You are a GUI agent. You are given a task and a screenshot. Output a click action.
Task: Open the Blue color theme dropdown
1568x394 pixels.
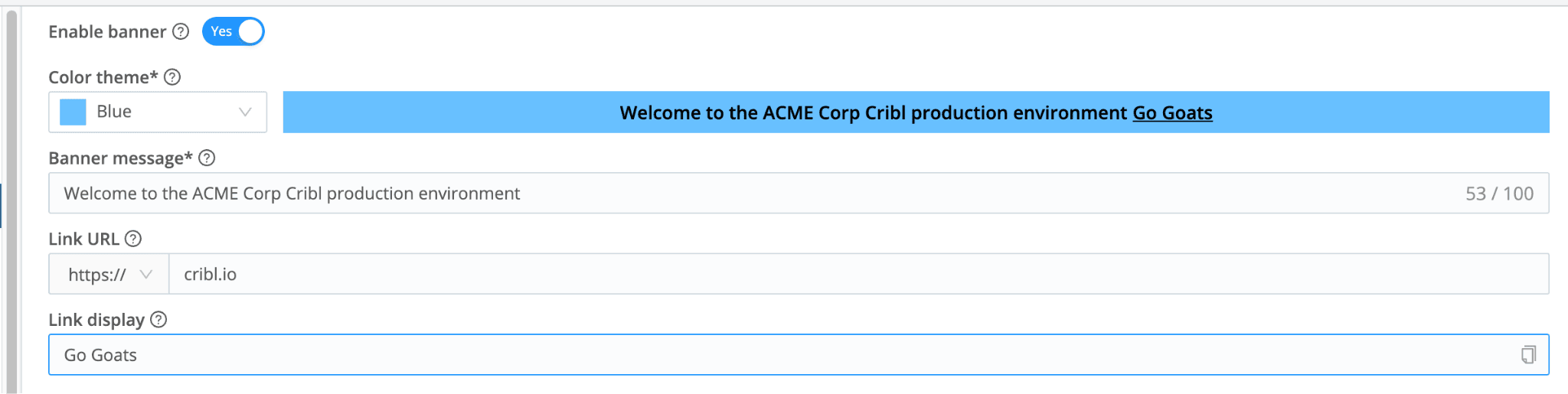[158, 112]
